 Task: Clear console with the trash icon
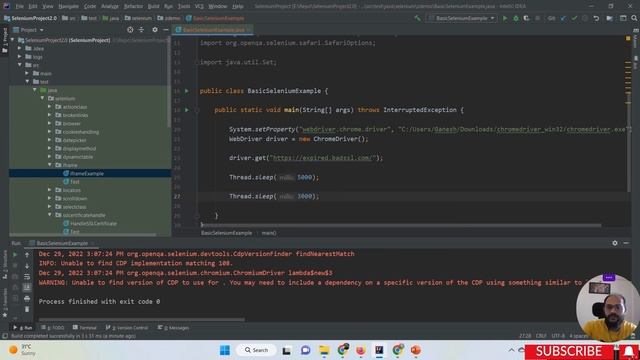[27, 309]
